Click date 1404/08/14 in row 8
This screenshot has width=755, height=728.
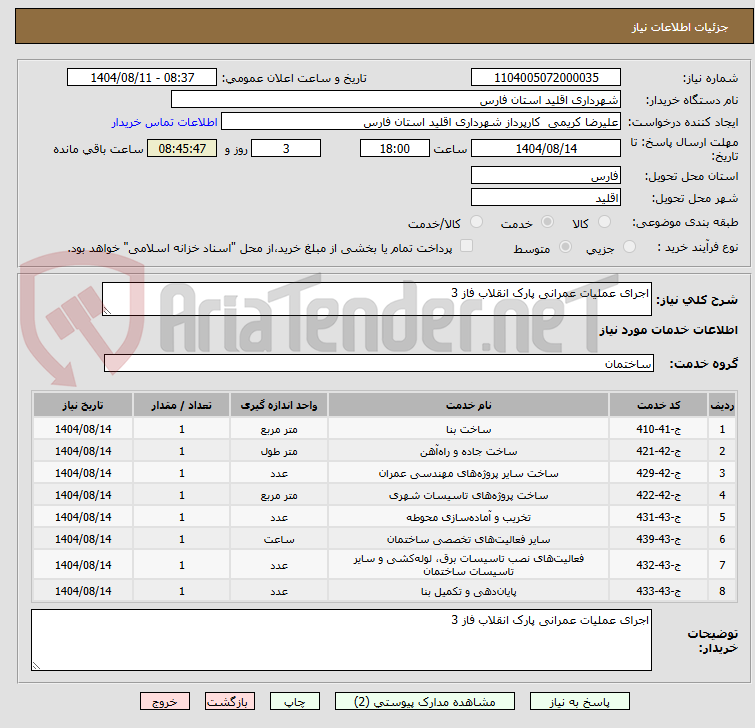click(83, 591)
